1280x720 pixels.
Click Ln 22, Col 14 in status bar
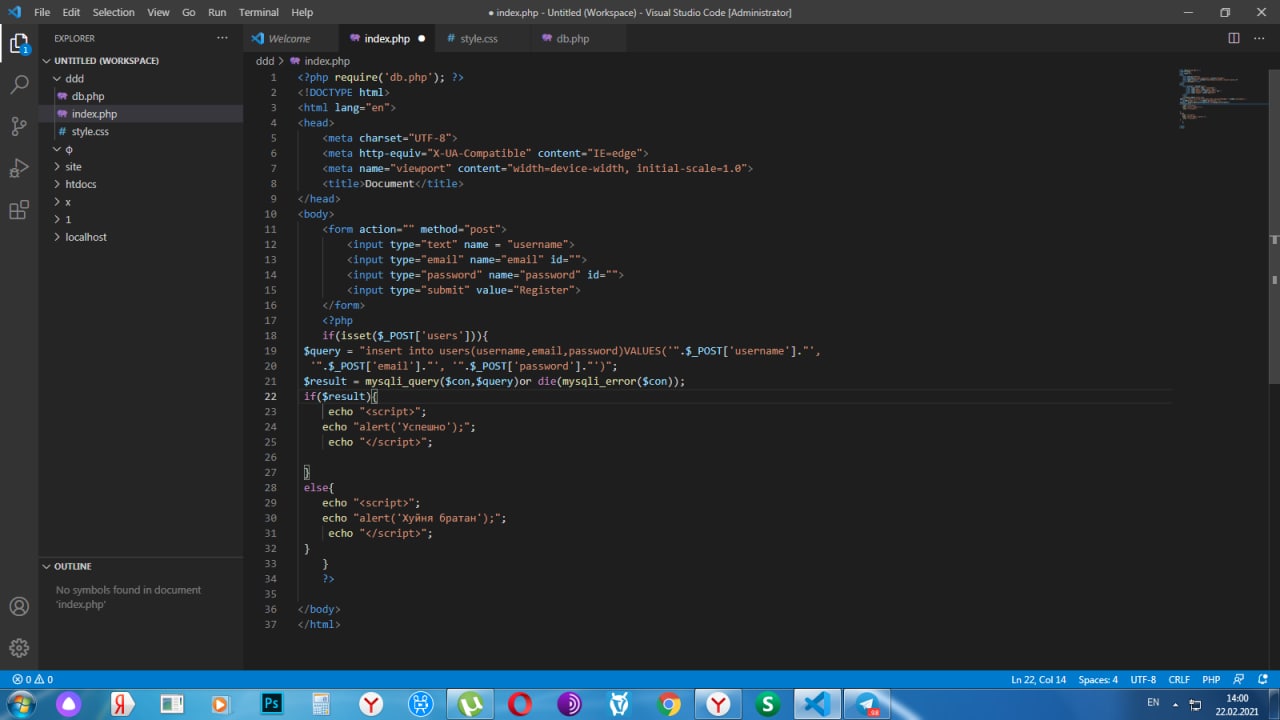1038,679
